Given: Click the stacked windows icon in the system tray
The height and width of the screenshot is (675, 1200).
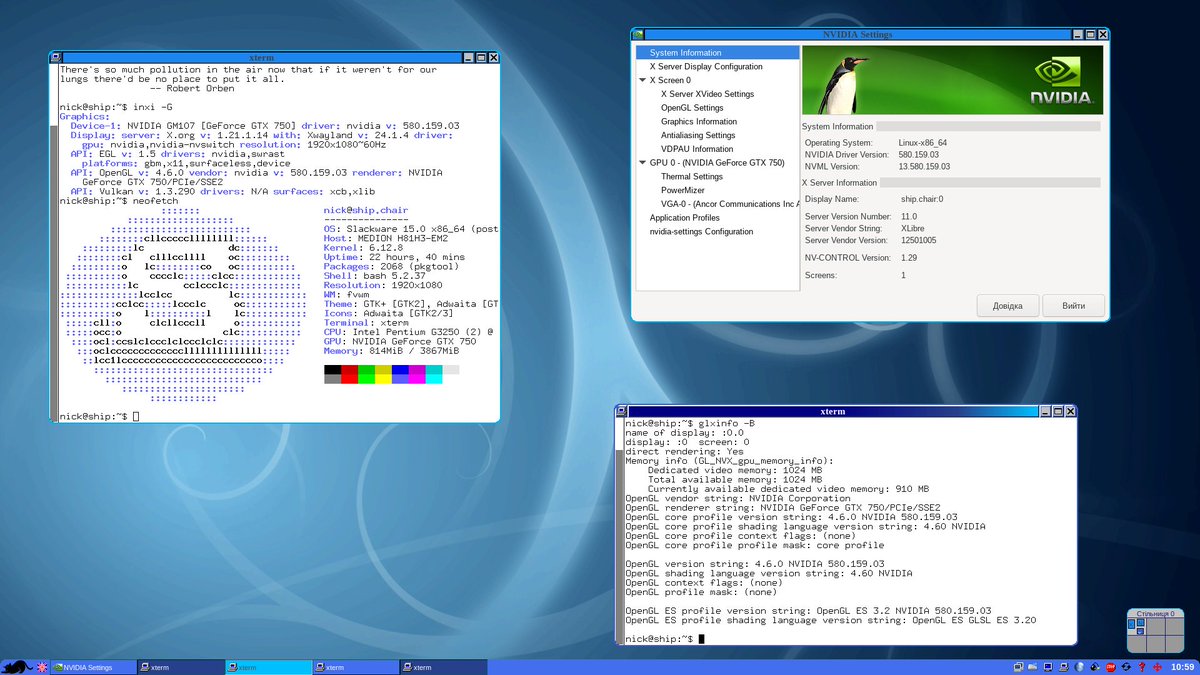Looking at the screenshot, I should tap(1018, 667).
